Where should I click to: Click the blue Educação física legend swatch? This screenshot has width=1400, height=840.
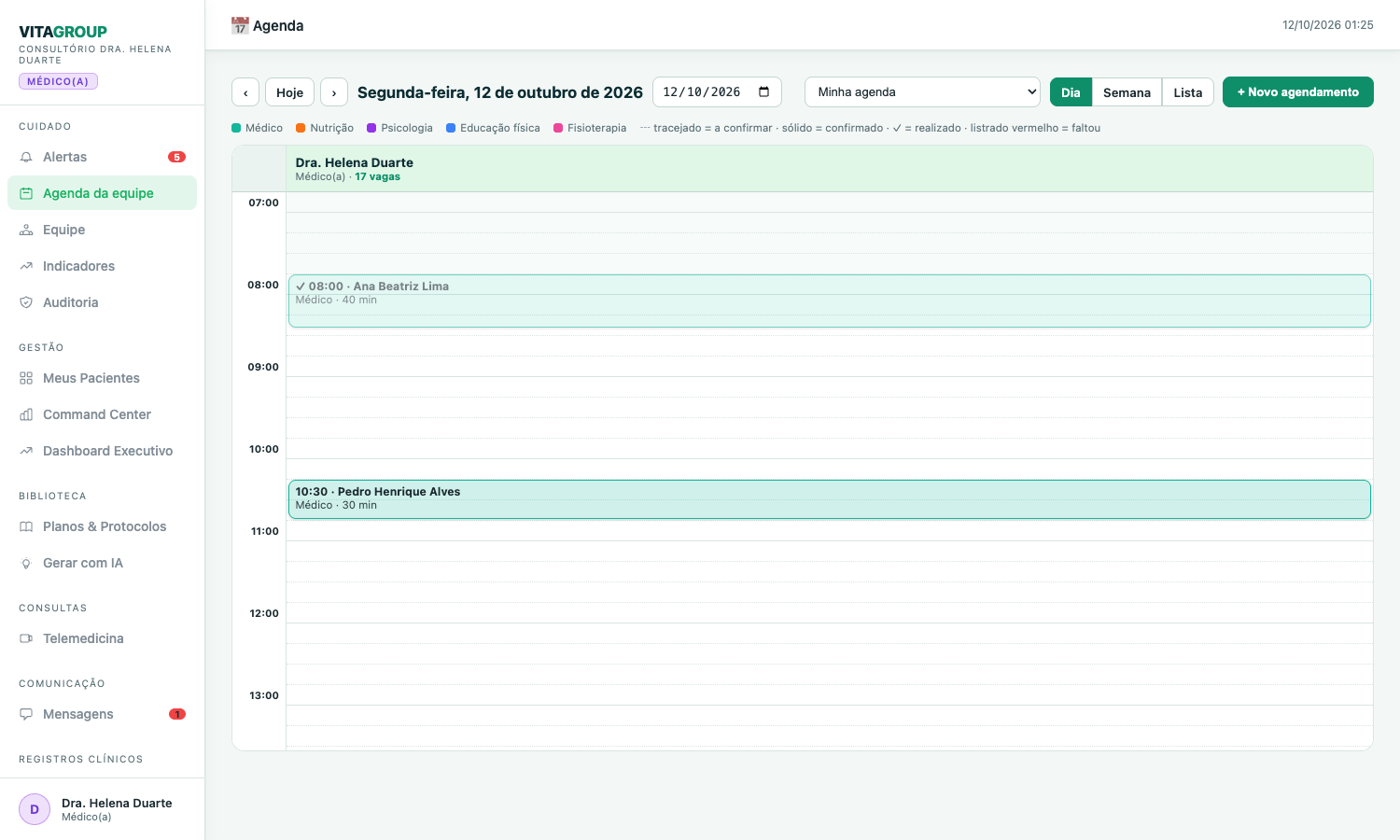point(451,128)
